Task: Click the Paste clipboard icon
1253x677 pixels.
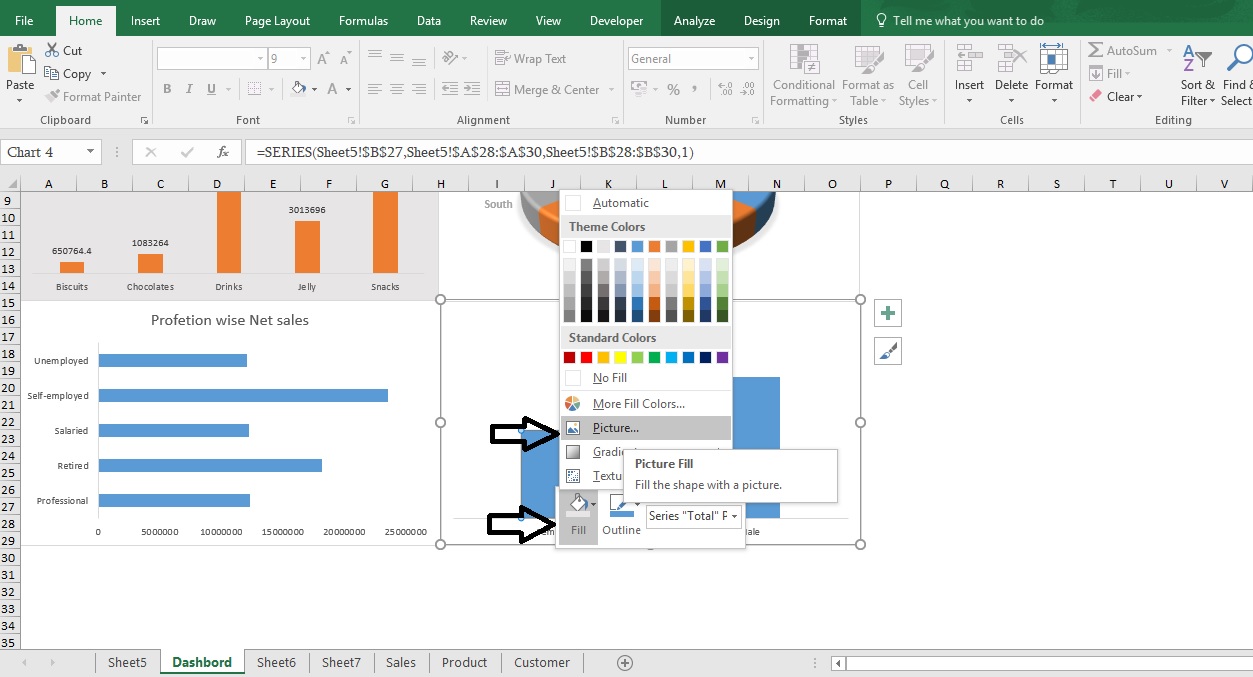Action: click(x=20, y=61)
